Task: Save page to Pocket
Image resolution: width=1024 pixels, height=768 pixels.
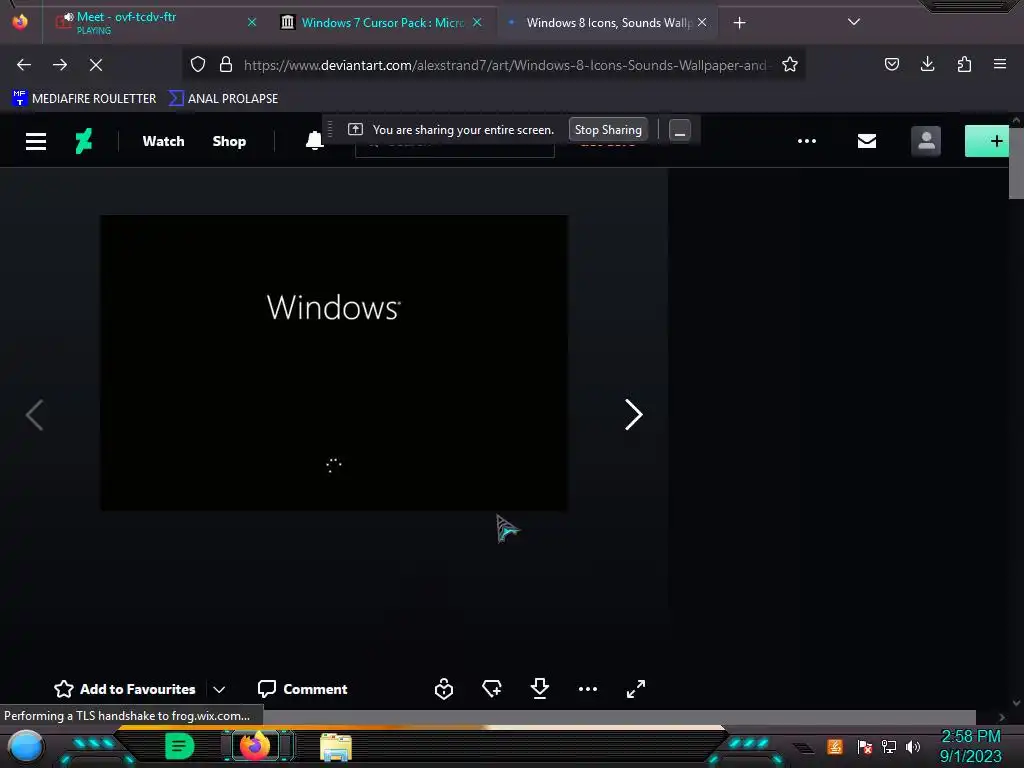Action: [x=891, y=64]
